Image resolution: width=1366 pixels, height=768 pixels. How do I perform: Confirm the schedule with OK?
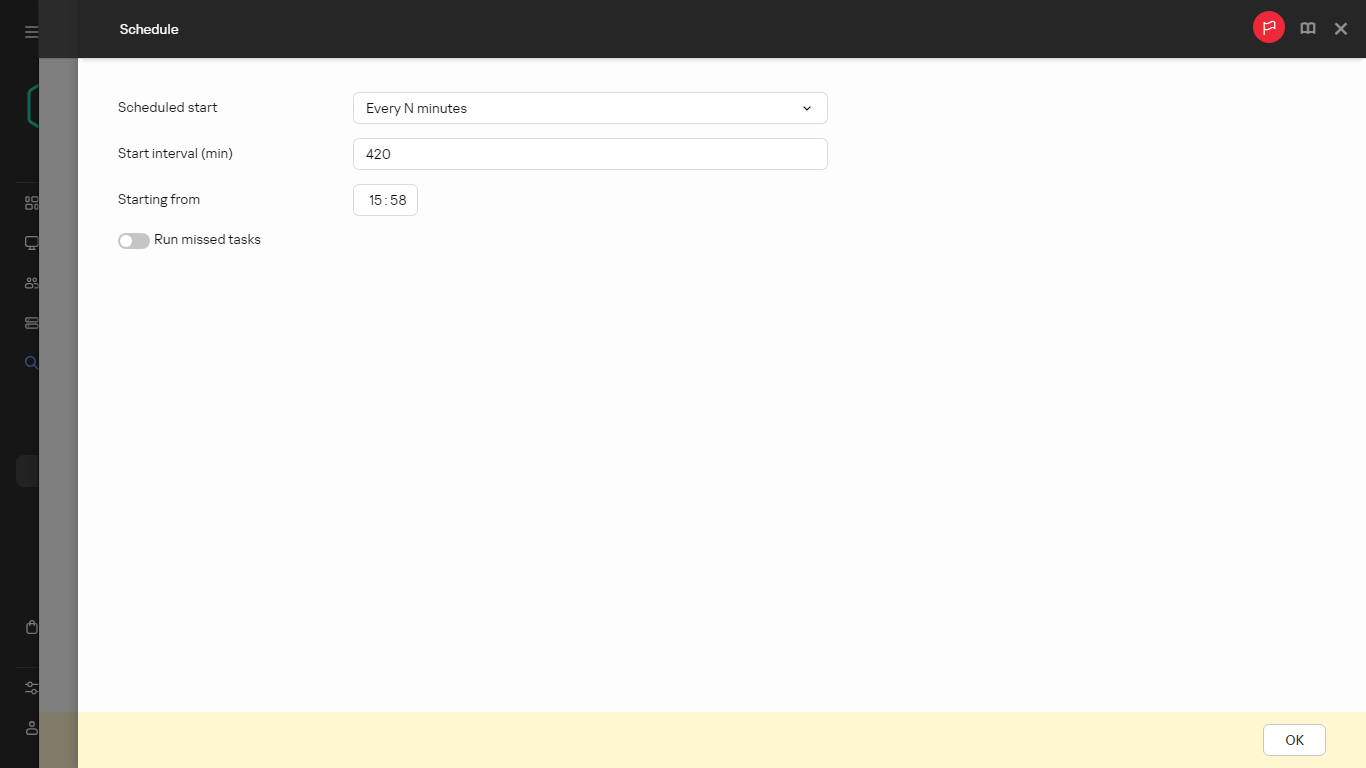1293,740
